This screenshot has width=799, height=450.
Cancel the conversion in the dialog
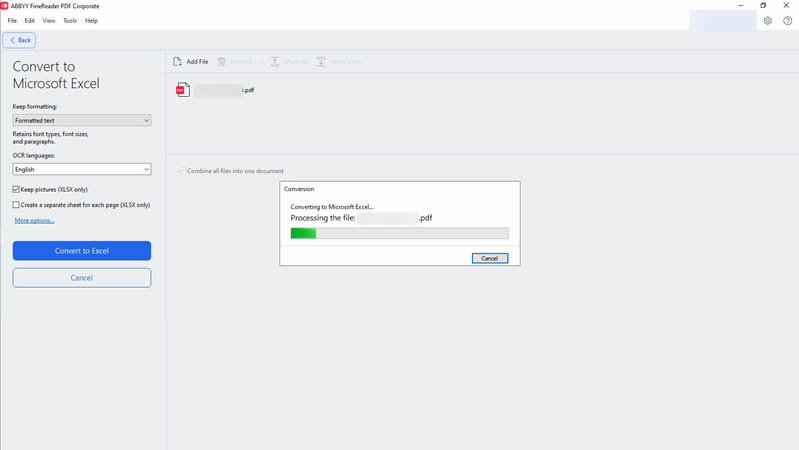tap(490, 258)
